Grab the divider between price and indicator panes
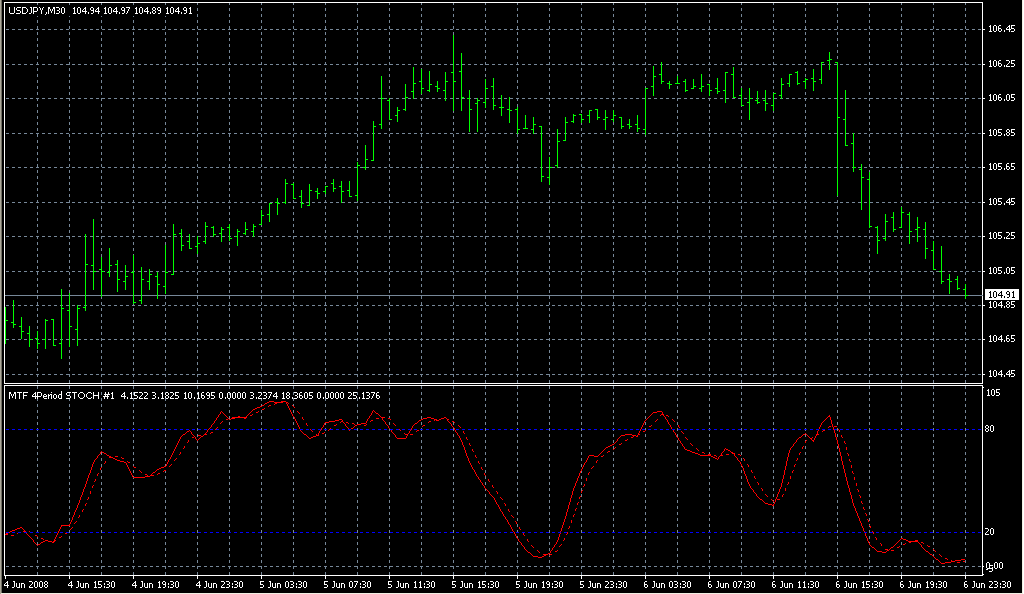Screen dimensions: 1024x594 pos(490,384)
